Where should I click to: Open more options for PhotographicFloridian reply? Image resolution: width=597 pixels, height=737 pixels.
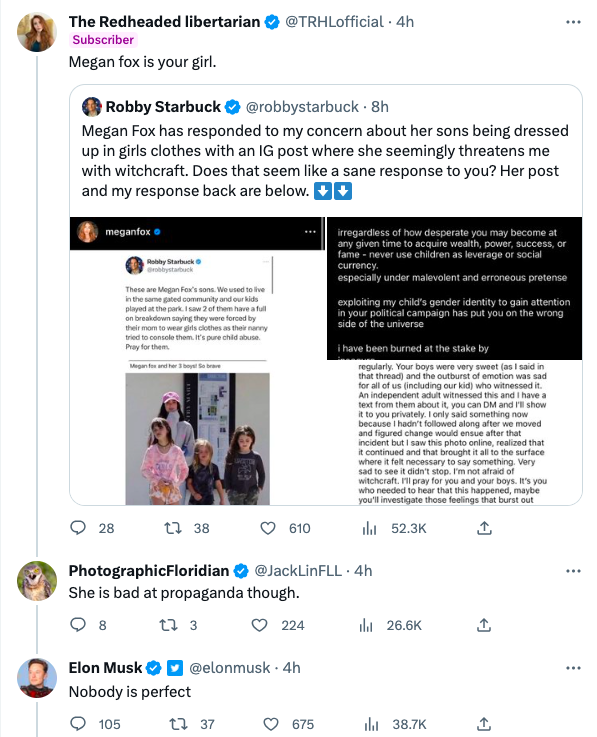(573, 571)
